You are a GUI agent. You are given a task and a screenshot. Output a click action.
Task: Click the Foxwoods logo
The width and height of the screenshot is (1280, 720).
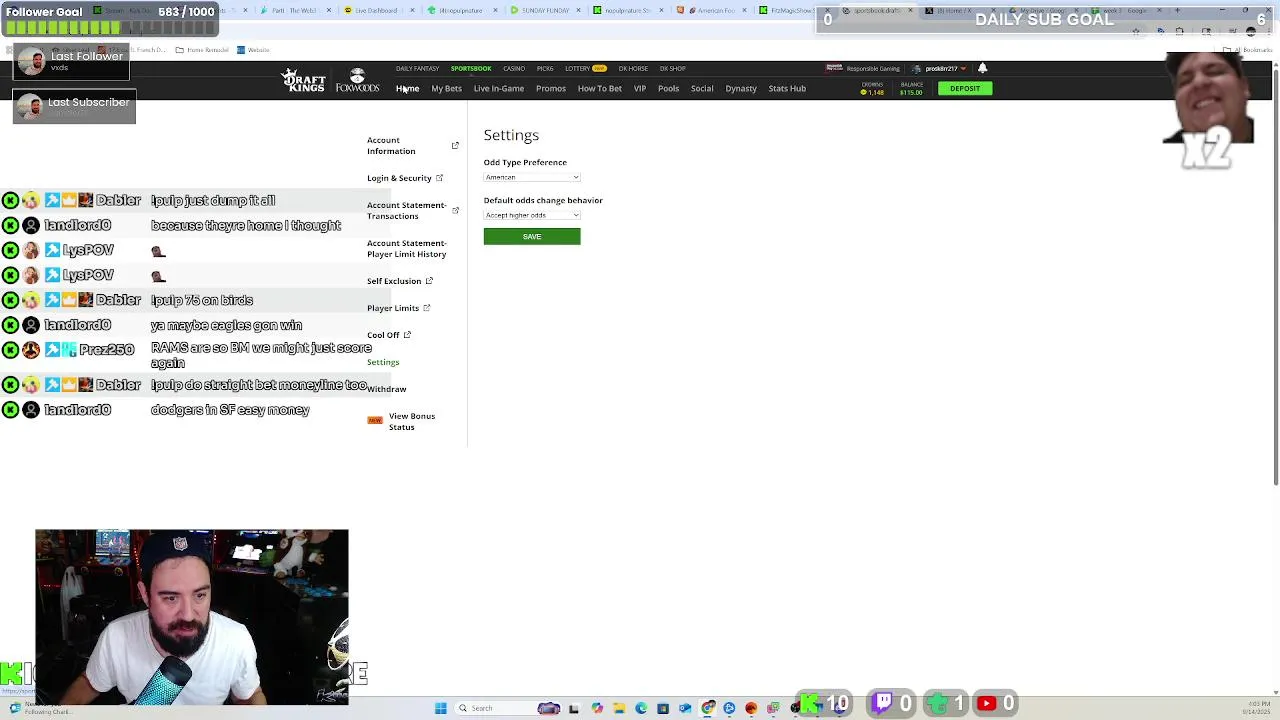pyautogui.click(x=357, y=81)
